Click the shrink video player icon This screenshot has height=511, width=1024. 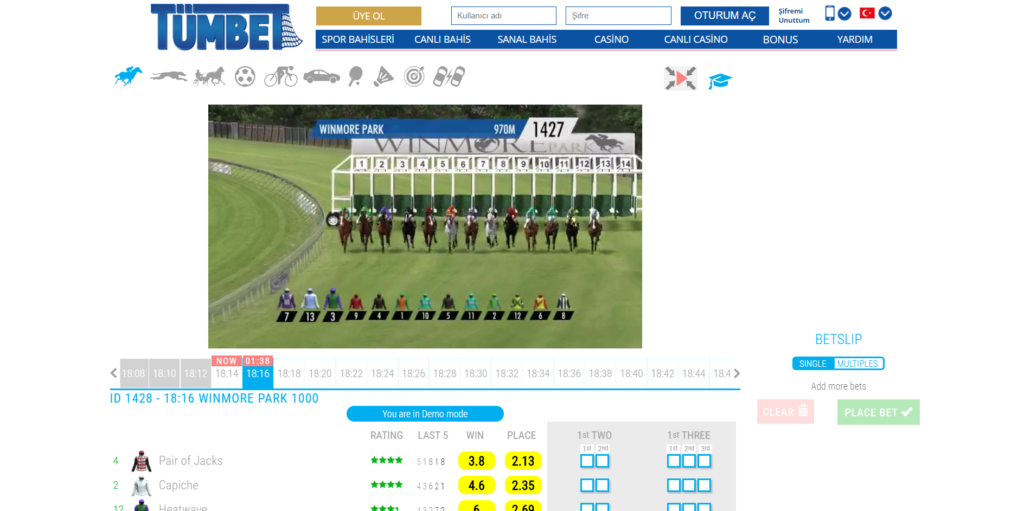680,78
